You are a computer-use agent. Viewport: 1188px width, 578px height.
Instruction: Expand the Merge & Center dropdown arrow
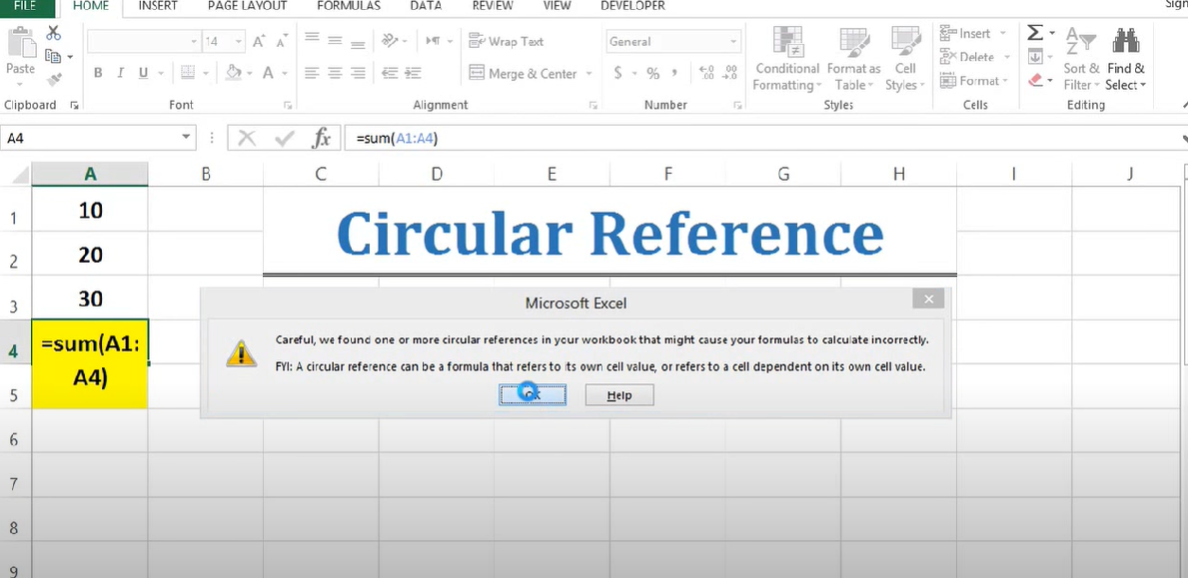589,74
